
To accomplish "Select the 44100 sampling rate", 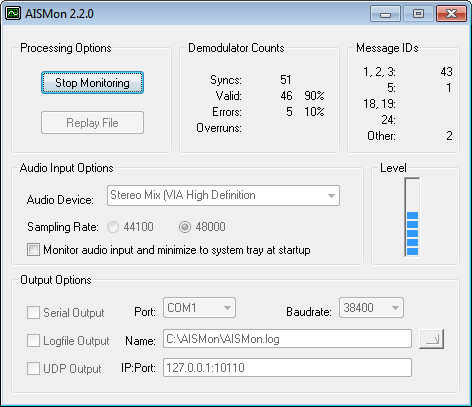I will (113, 227).
